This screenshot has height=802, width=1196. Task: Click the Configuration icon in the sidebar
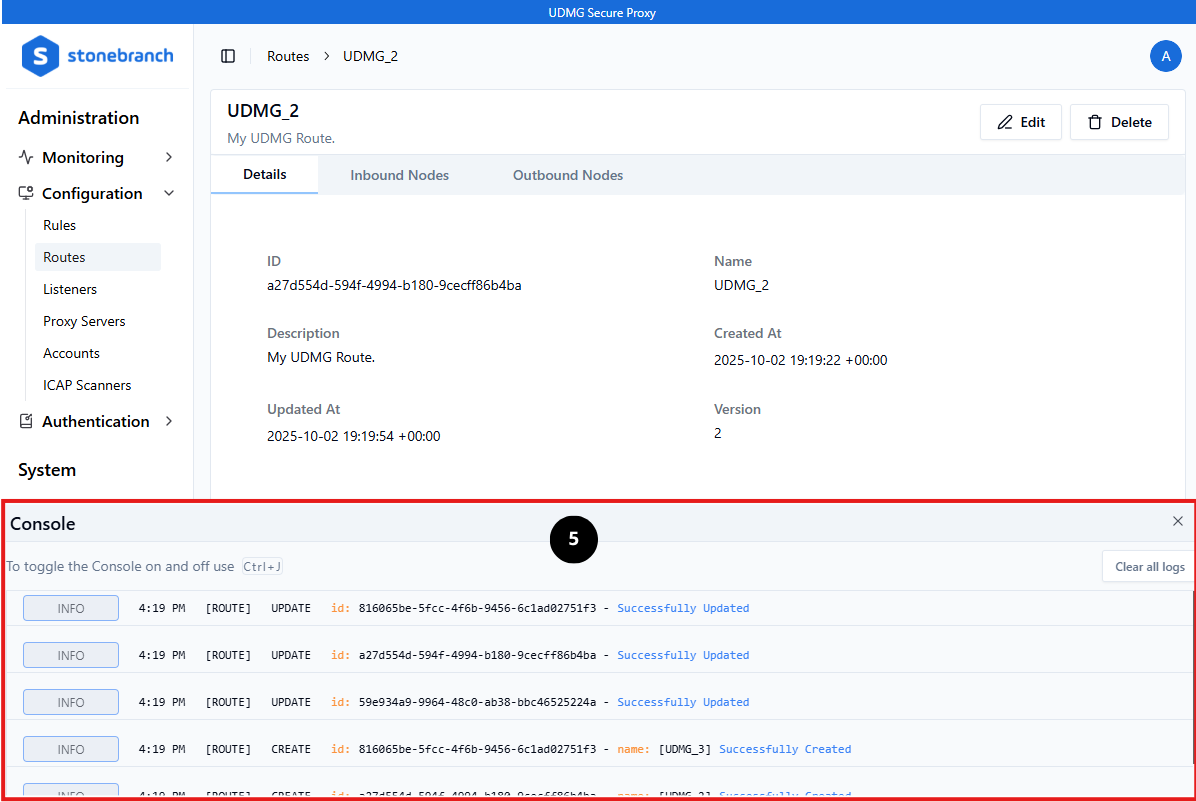25,193
